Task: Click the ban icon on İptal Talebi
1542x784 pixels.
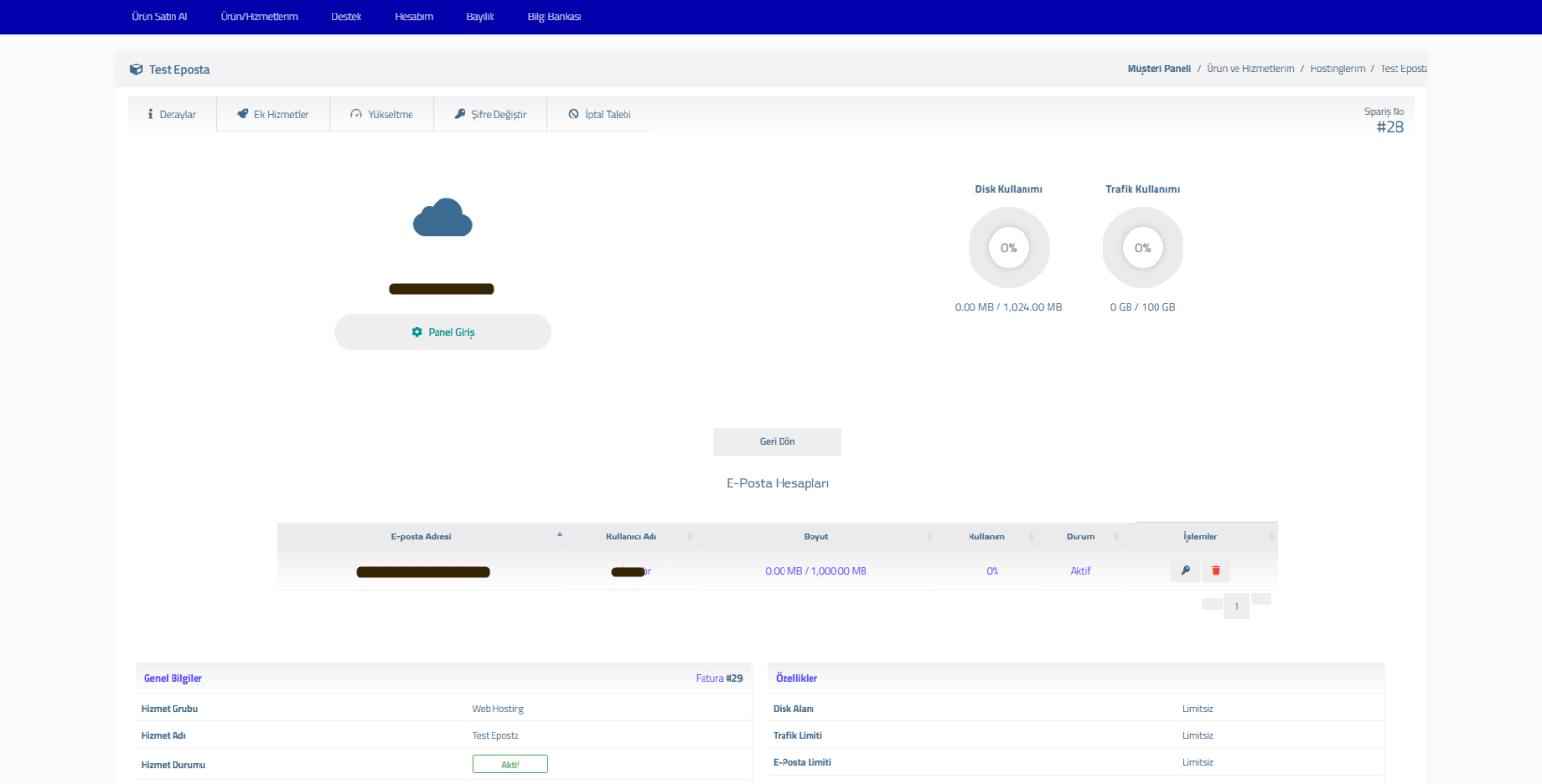Action: pyautogui.click(x=573, y=114)
